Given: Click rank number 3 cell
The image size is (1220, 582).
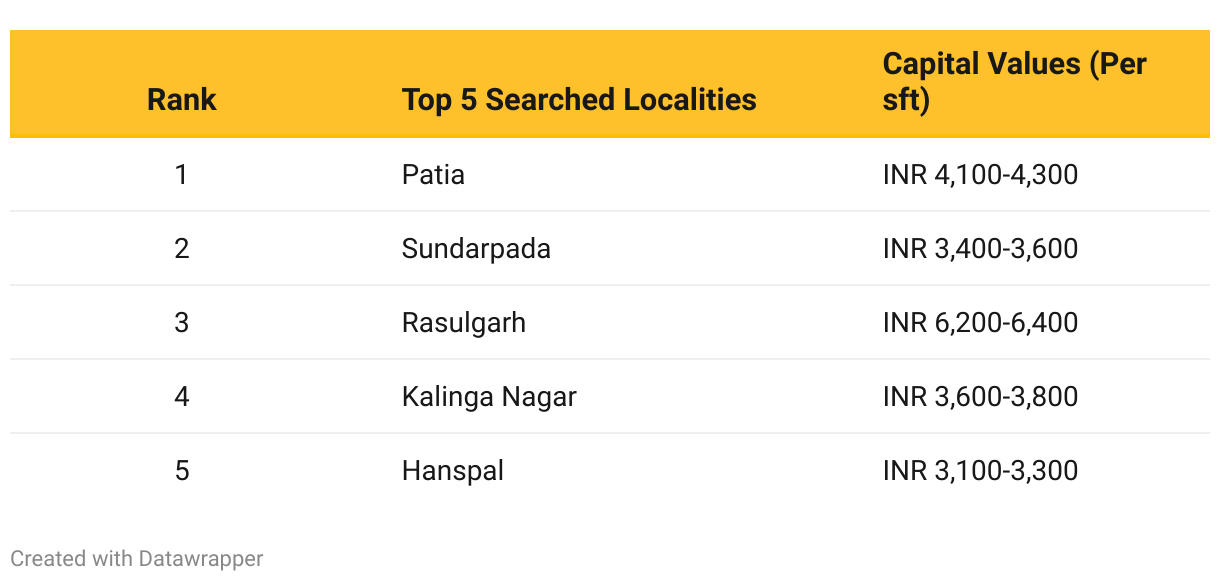Looking at the screenshot, I should (181, 322).
